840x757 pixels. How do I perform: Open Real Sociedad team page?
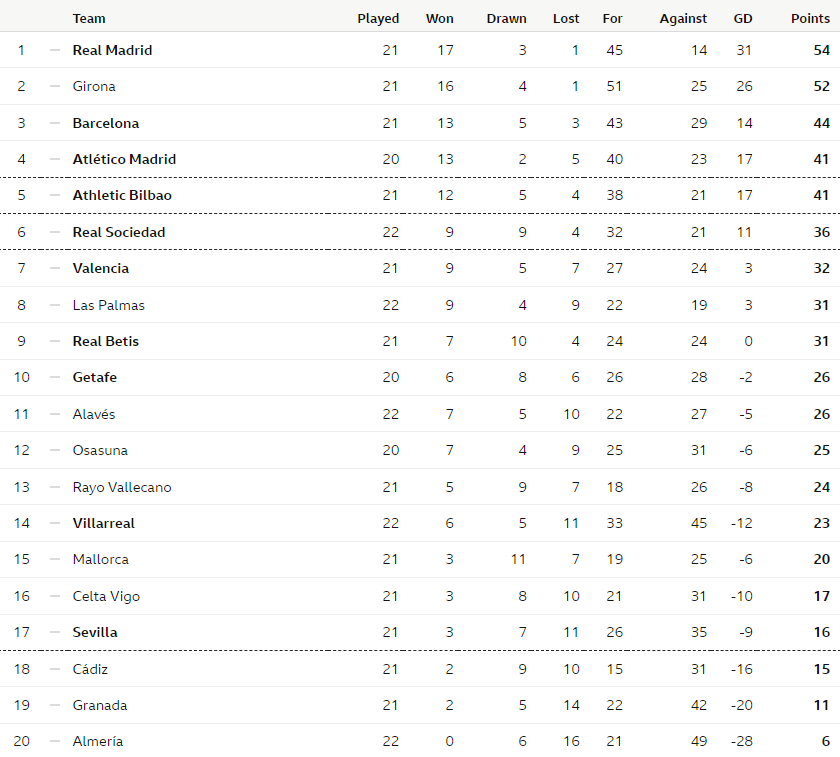click(119, 232)
